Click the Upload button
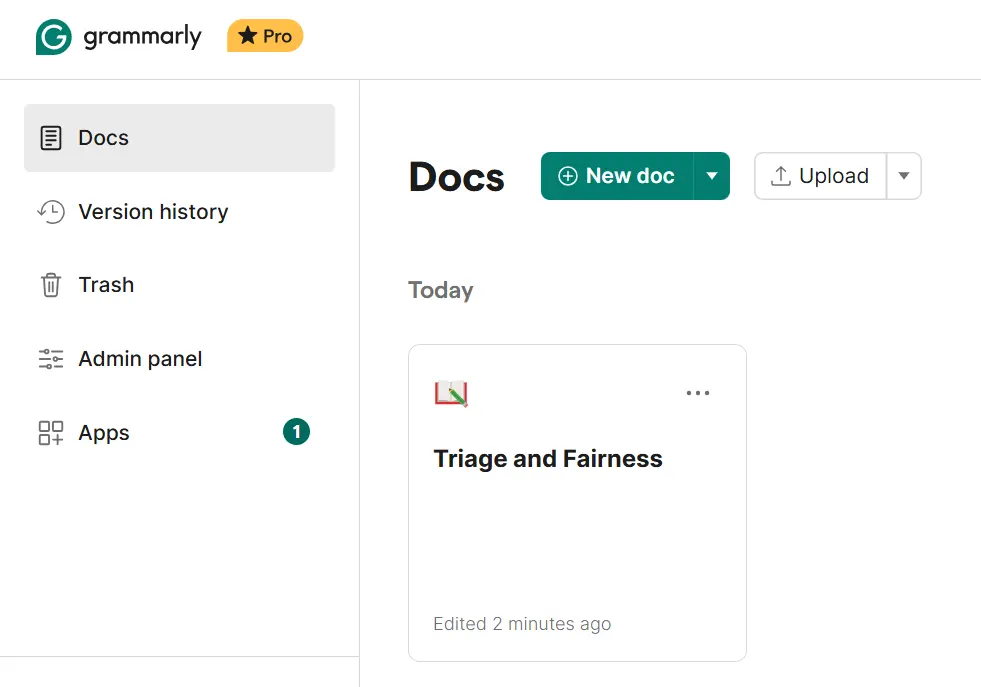 tap(820, 176)
